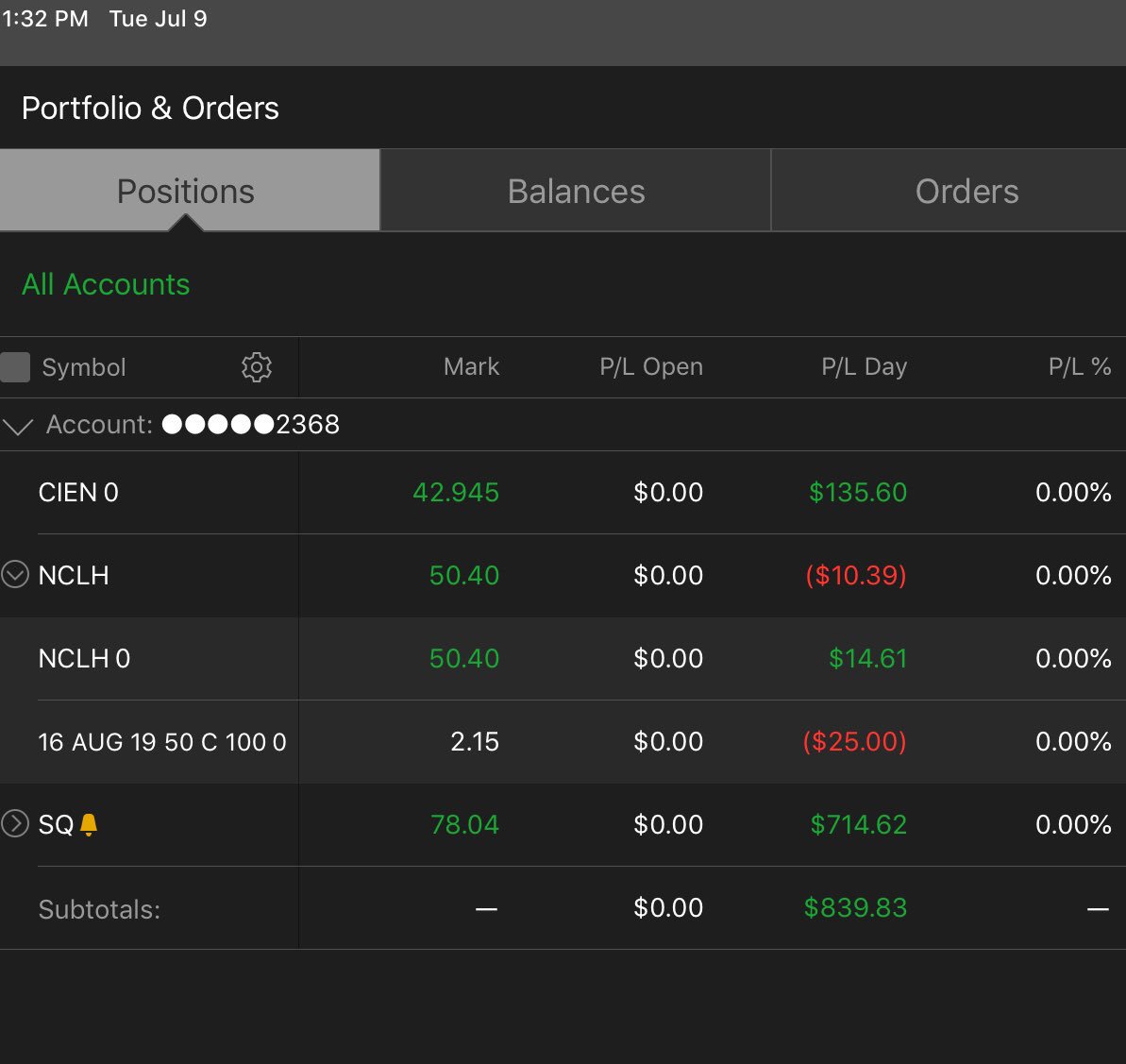Tap option P/L Day ($25.00)
The height and width of the screenshot is (1064, 1126).
coord(854,741)
